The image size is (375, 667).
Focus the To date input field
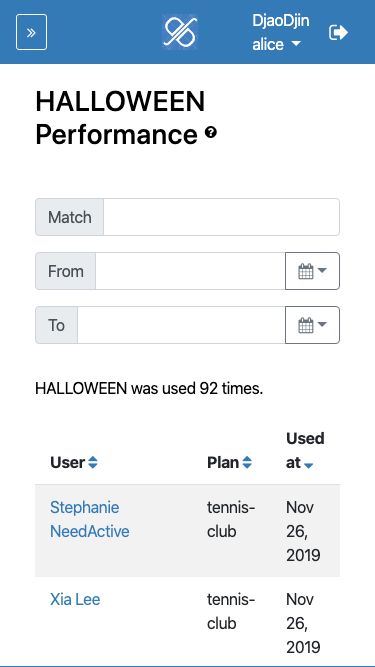tap(181, 325)
